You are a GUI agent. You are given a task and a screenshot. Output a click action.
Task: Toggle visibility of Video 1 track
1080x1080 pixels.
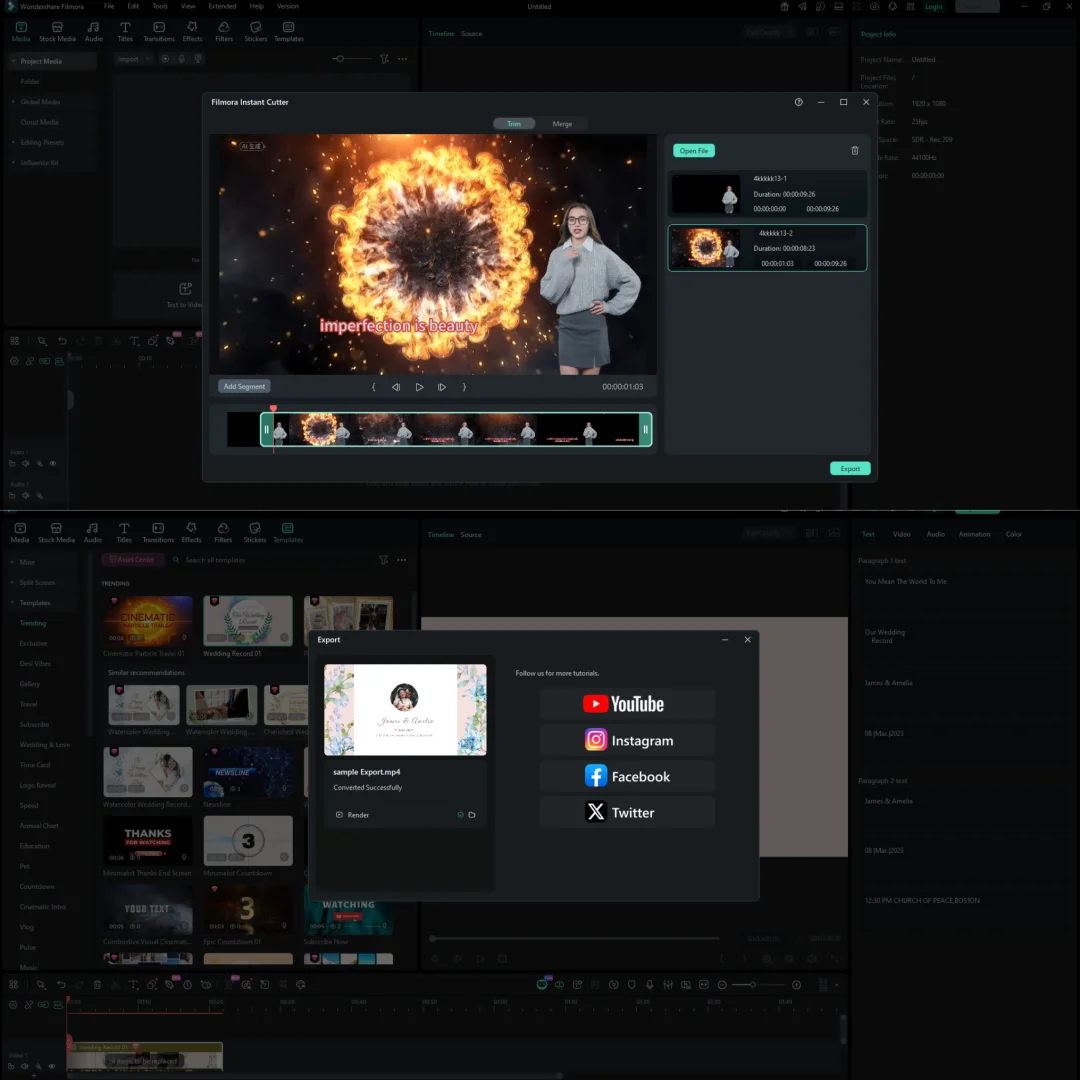tap(53, 464)
